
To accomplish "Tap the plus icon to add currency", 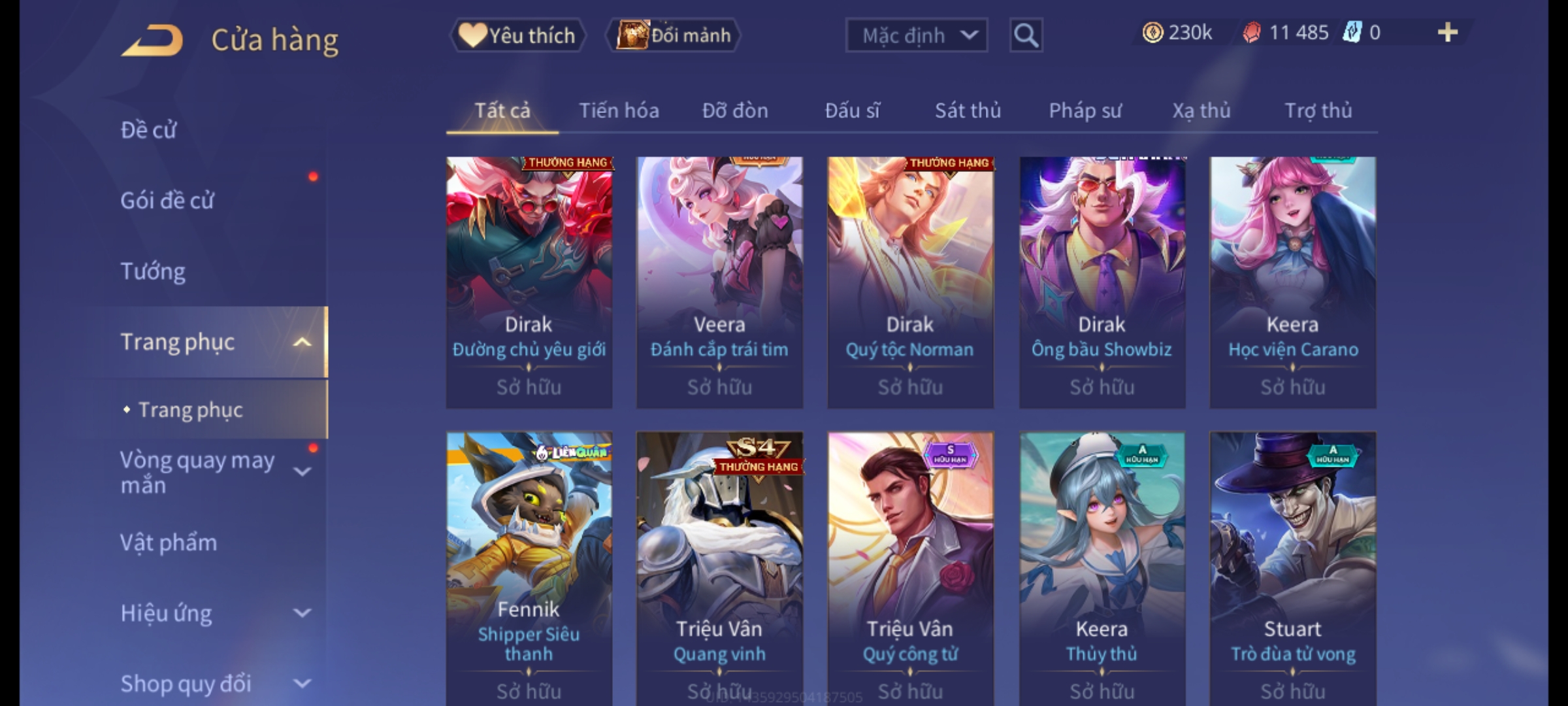I will coord(1448,33).
